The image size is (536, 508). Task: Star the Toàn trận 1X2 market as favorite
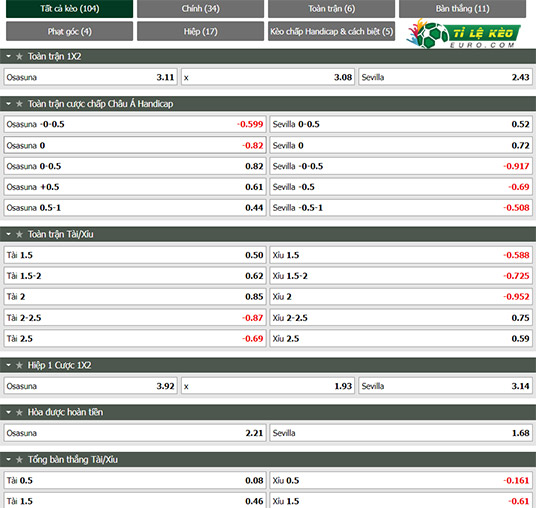click(x=19, y=56)
